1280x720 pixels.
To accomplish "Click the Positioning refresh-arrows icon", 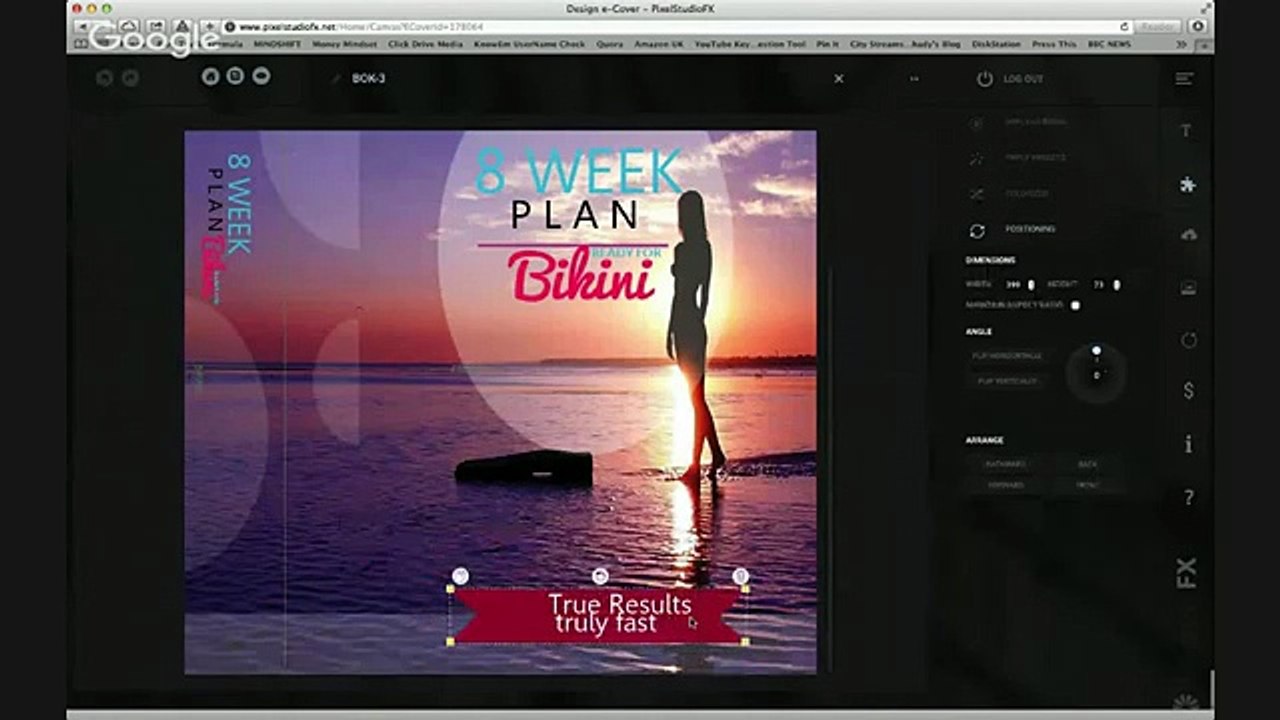I will point(977,230).
